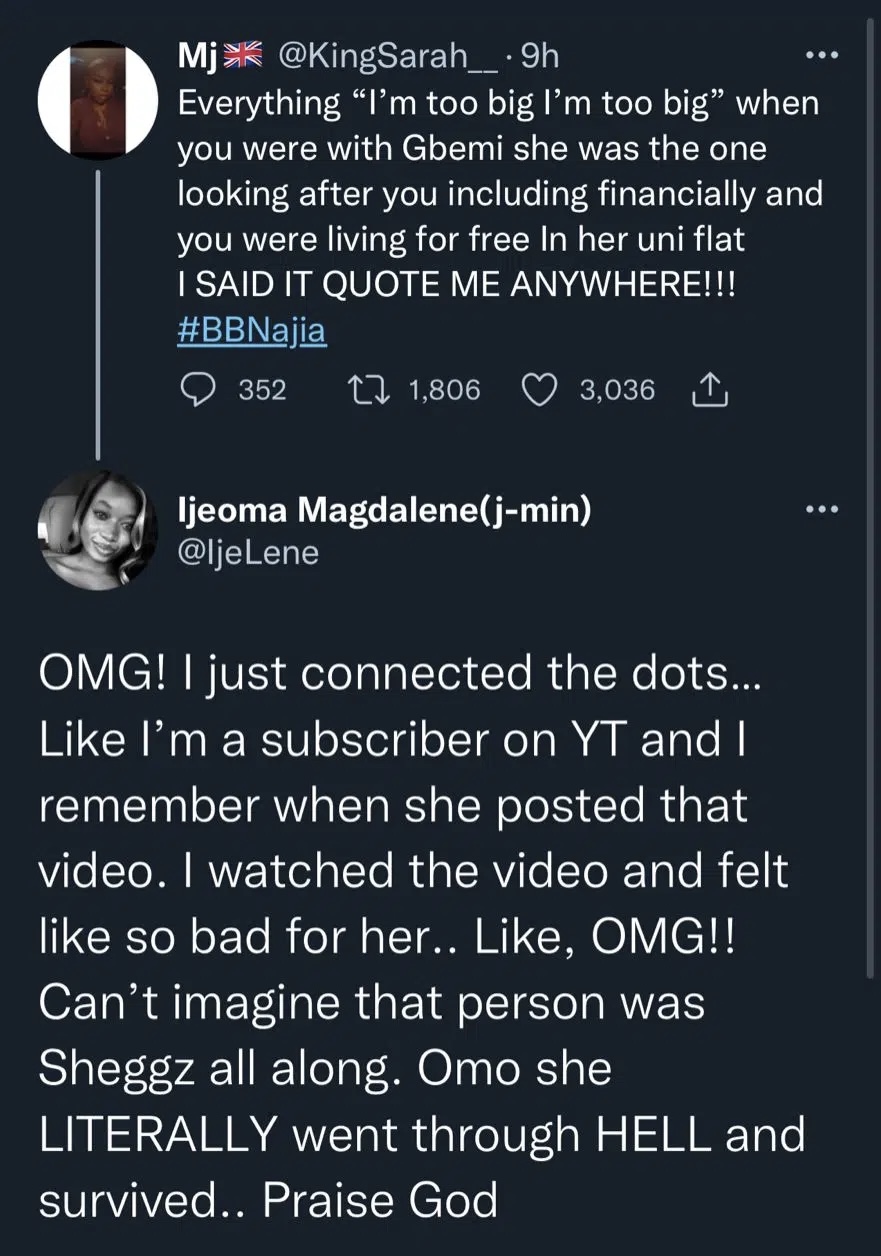Screen dimensions: 881x1256
Task: Tap the share icon on Mj's tweet
Action: [x=710, y=390]
